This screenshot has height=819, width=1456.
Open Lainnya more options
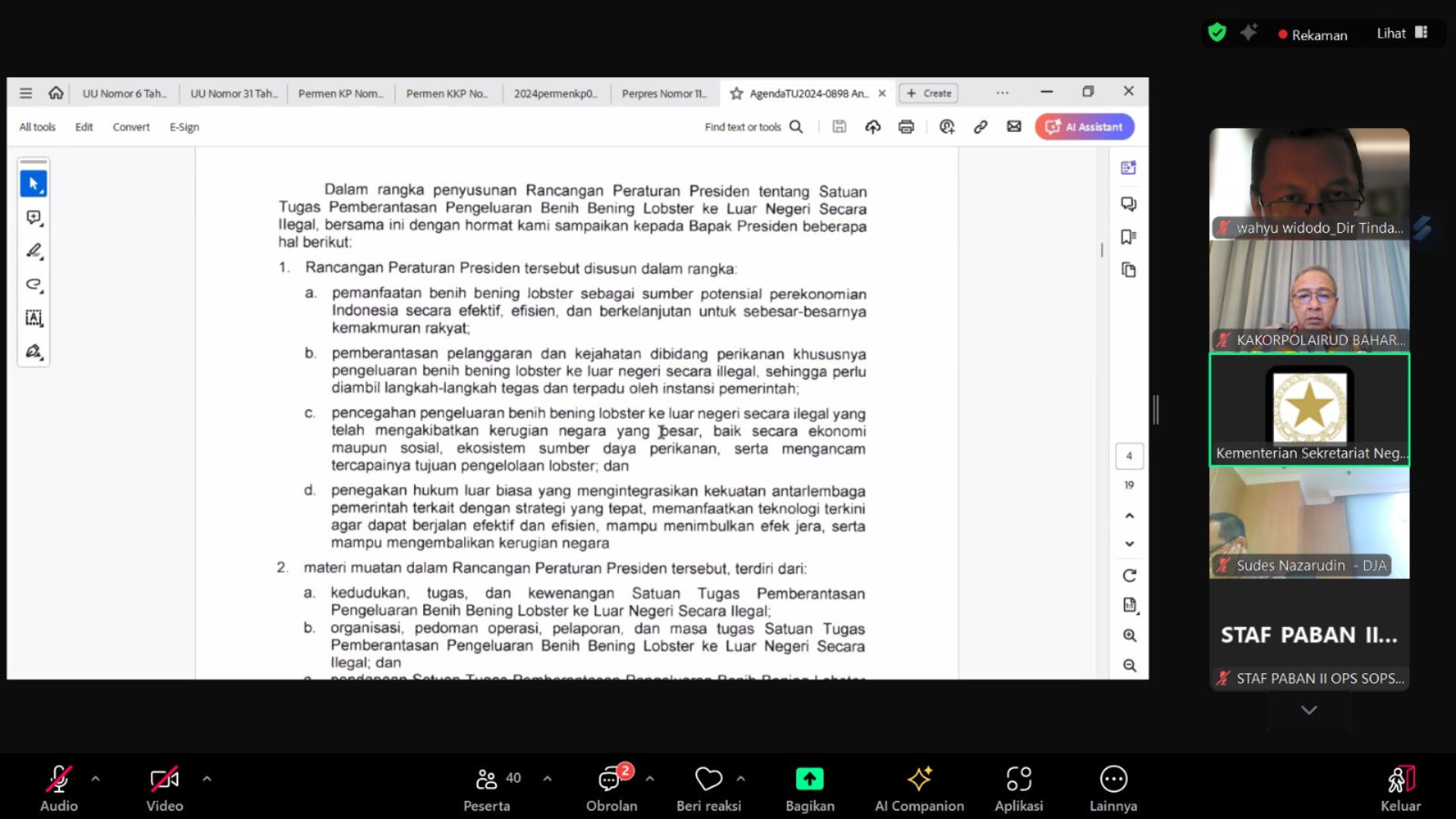(1113, 789)
